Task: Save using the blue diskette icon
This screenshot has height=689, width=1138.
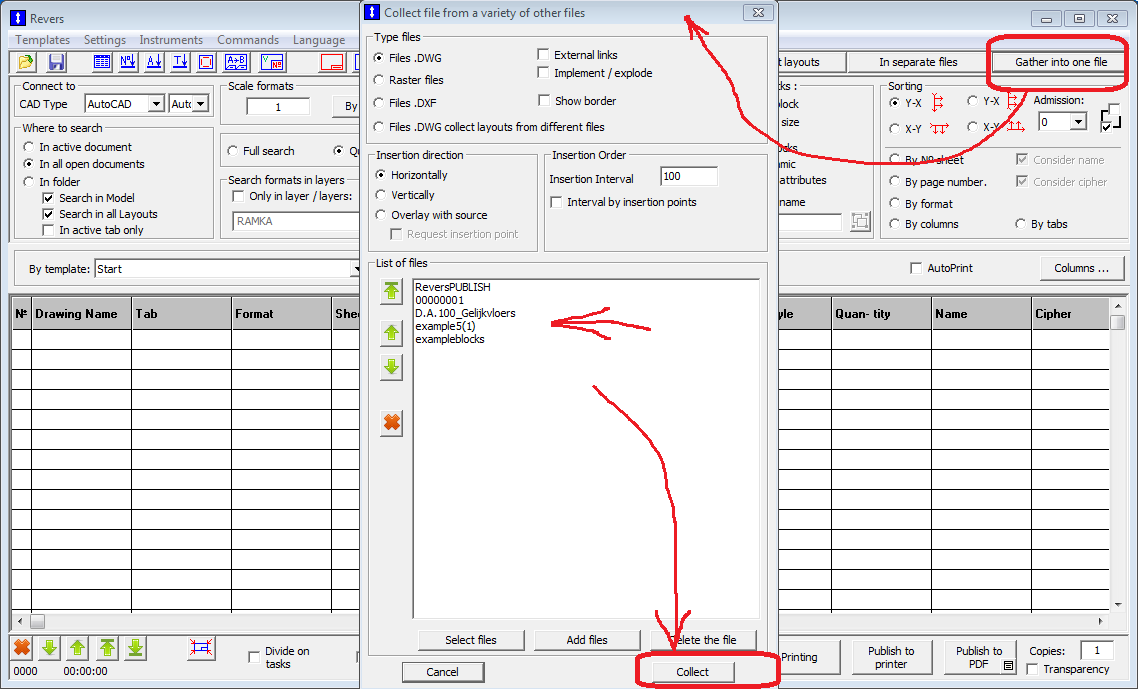Action: (x=56, y=62)
